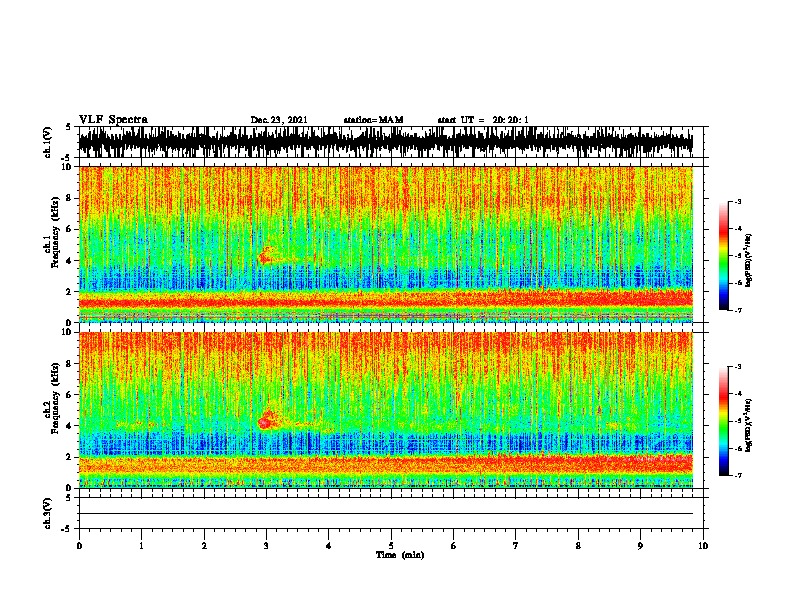Click the bright red burst near 4 kHz in ch.2
Screen dimensions: 792x612
(266, 420)
